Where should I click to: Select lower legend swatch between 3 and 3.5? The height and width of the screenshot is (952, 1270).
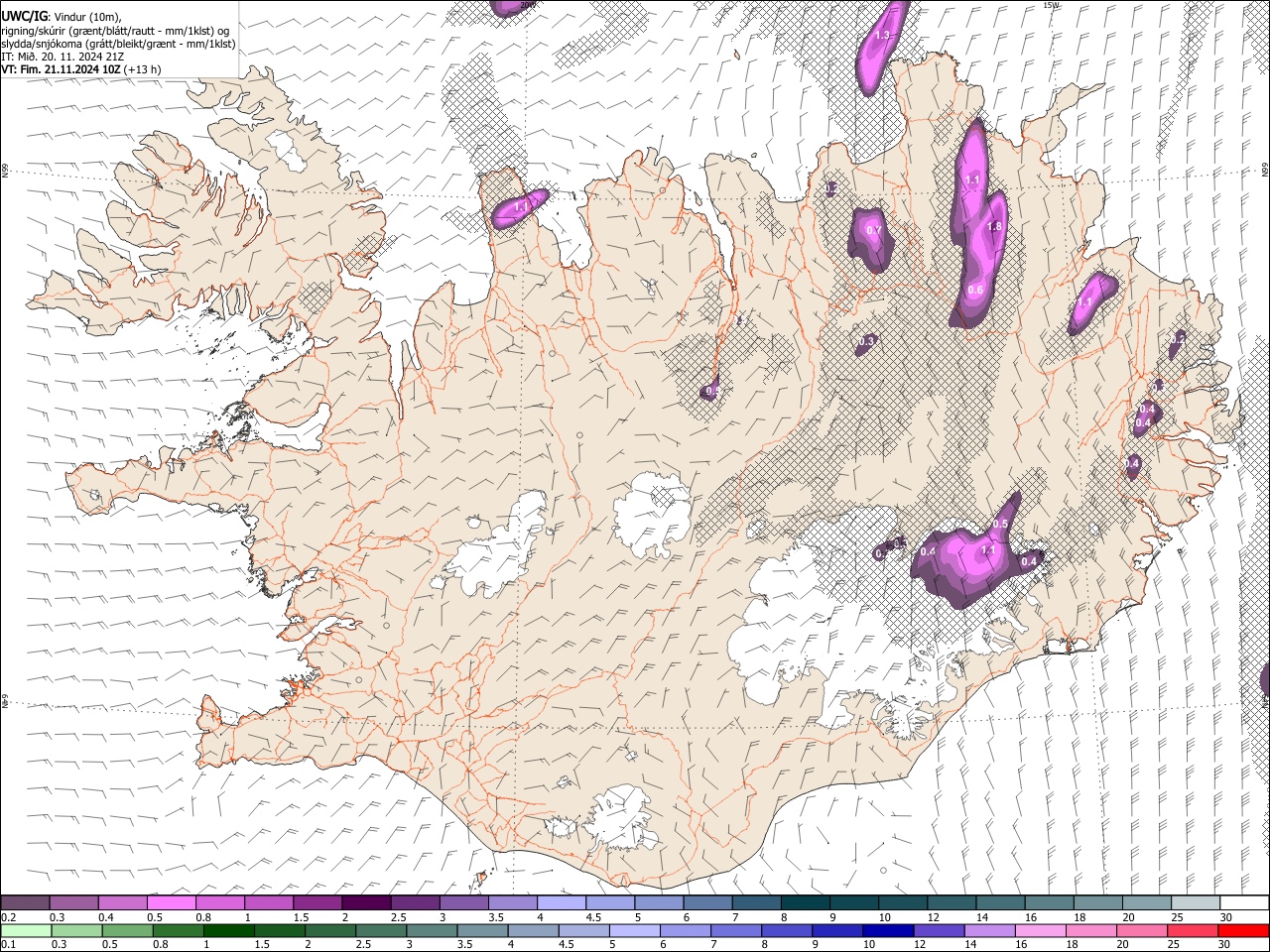431,930
